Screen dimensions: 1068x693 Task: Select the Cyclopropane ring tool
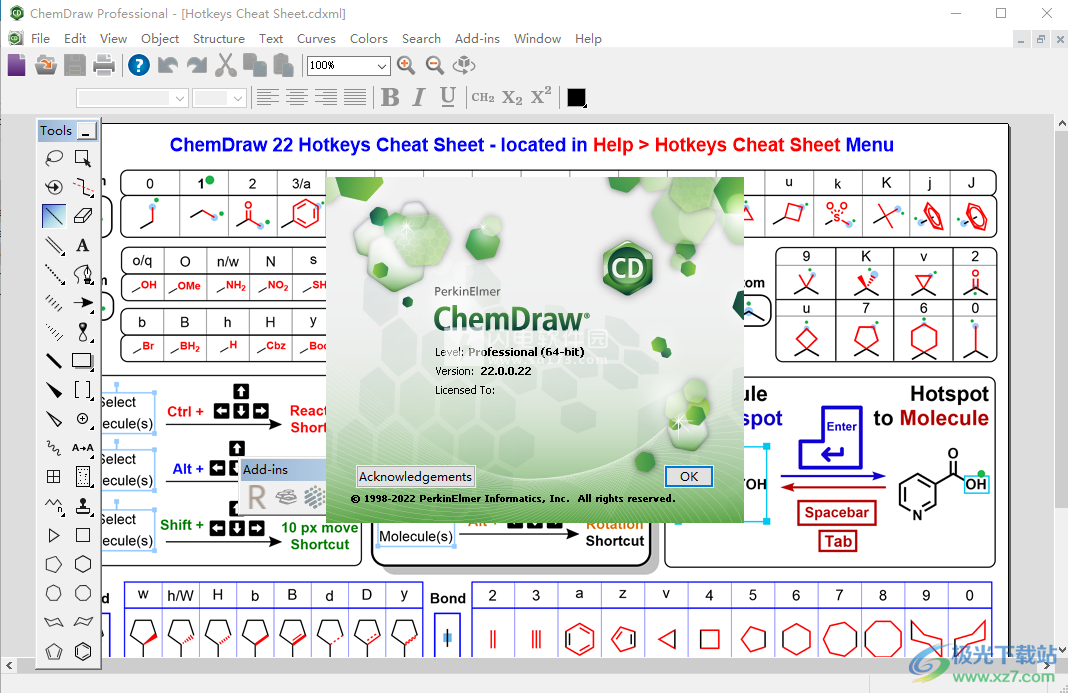pyautogui.click(x=54, y=535)
